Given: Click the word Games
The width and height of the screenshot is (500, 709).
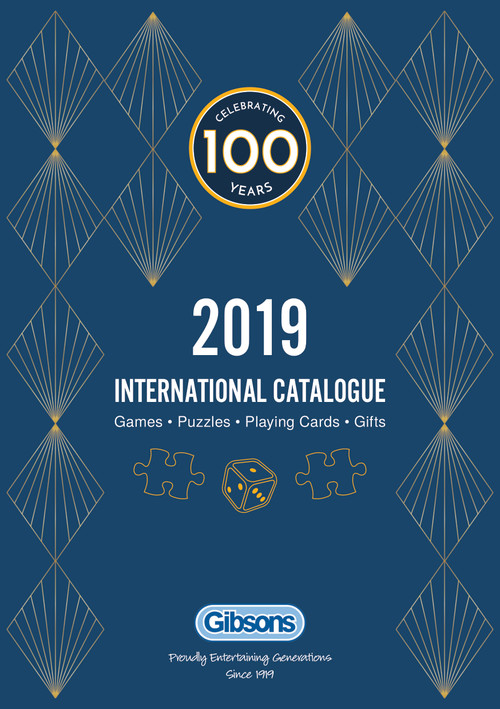Looking at the screenshot, I should (x=138, y=422).
